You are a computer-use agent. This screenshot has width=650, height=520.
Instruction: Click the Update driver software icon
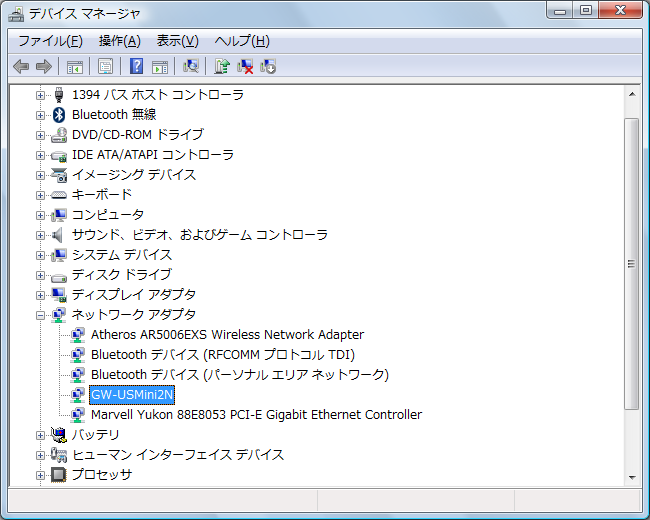point(222,66)
